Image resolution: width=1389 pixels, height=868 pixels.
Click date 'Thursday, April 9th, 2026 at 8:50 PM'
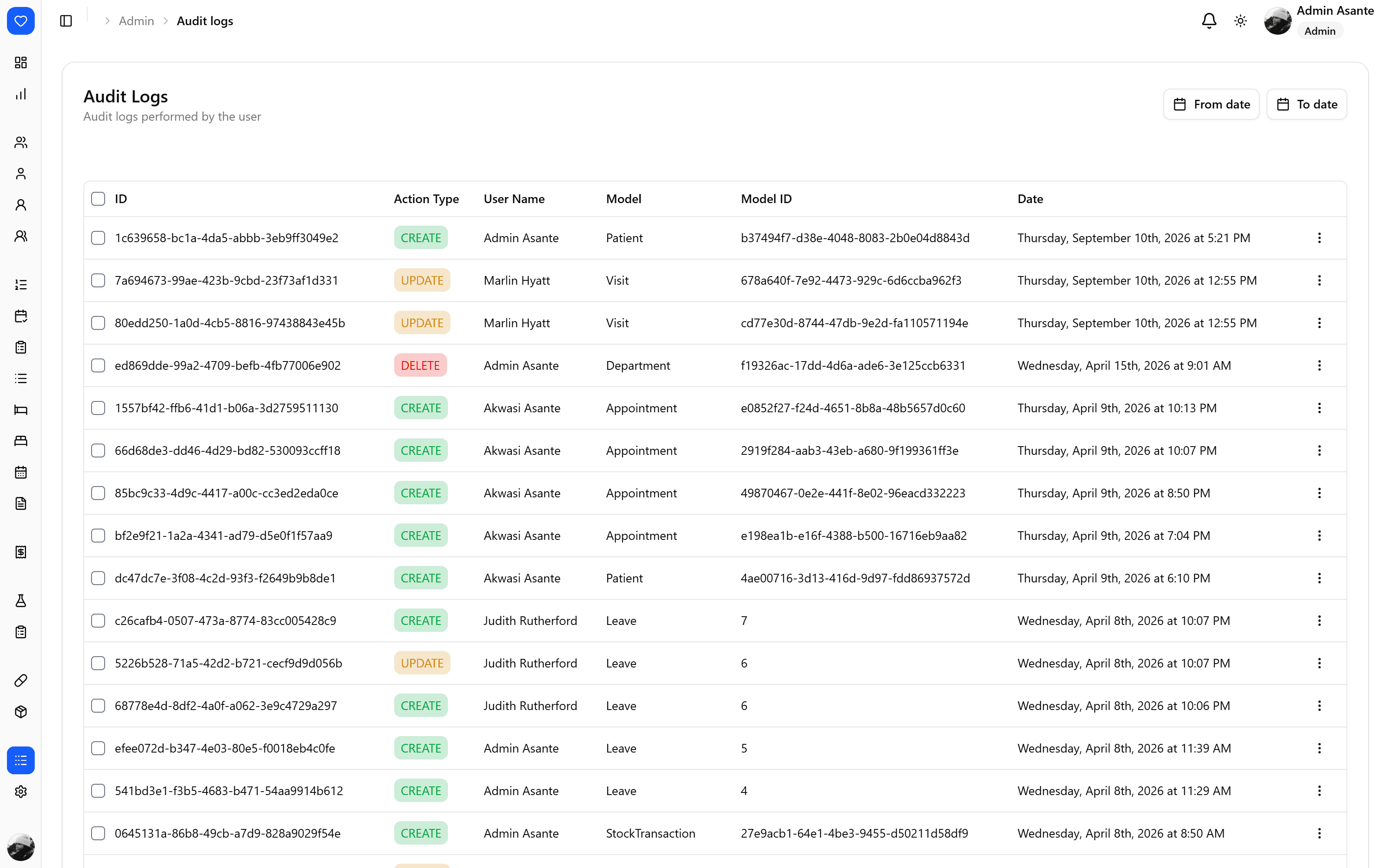(1113, 493)
